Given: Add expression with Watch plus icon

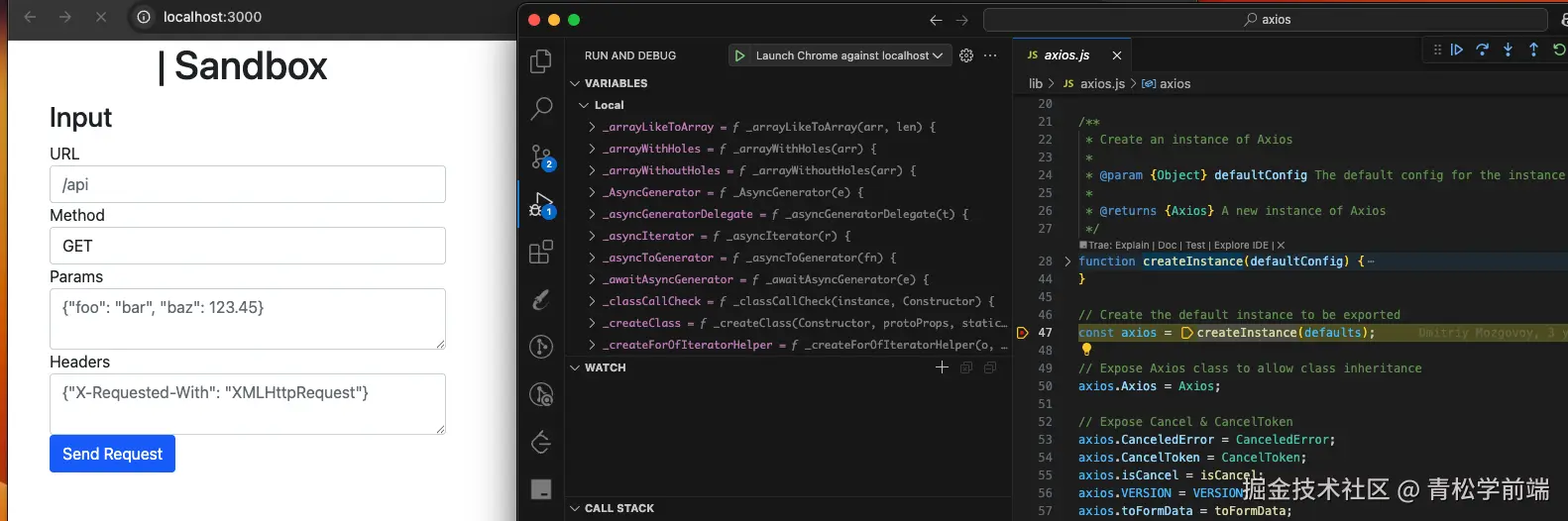Looking at the screenshot, I should tap(942, 367).
